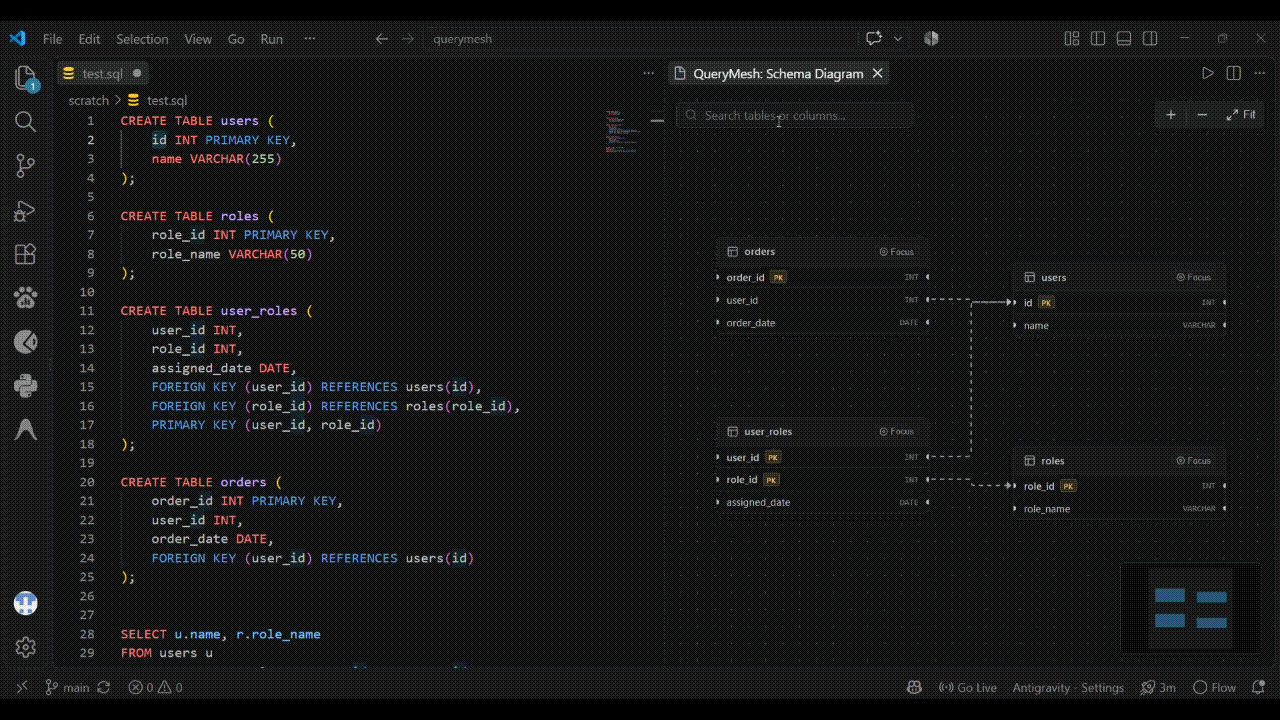Open the Copilot status icon in status bar
Image resolution: width=1280 pixels, height=720 pixels.
tap(914, 688)
